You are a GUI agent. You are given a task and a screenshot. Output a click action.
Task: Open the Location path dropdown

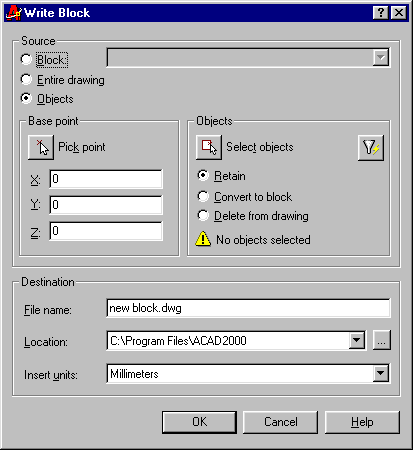(x=357, y=340)
